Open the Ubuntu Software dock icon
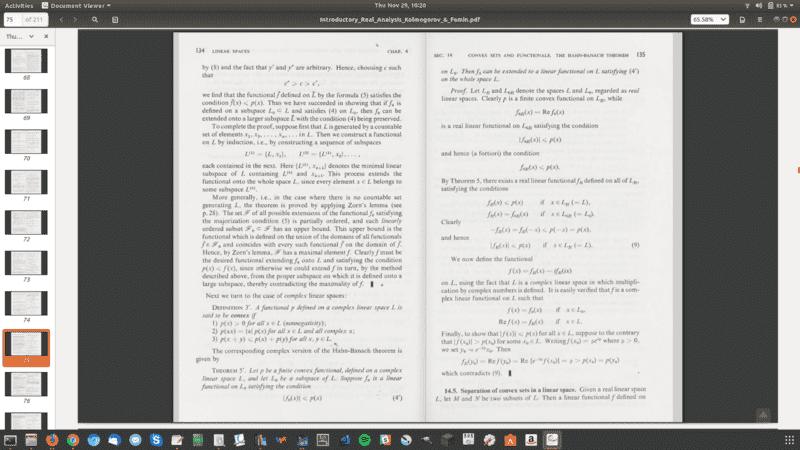 click(x=510, y=440)
